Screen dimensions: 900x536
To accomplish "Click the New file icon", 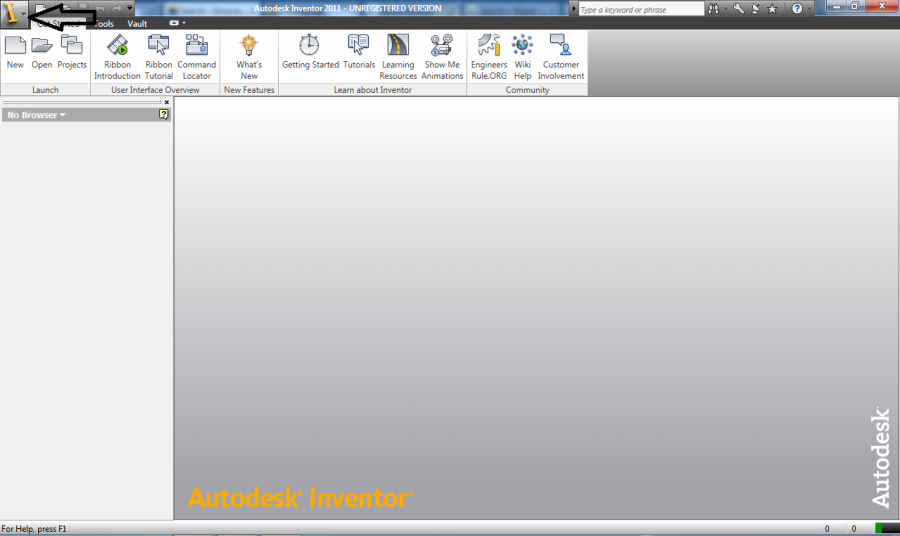I will pyautogui.click(x=15, y=45).
